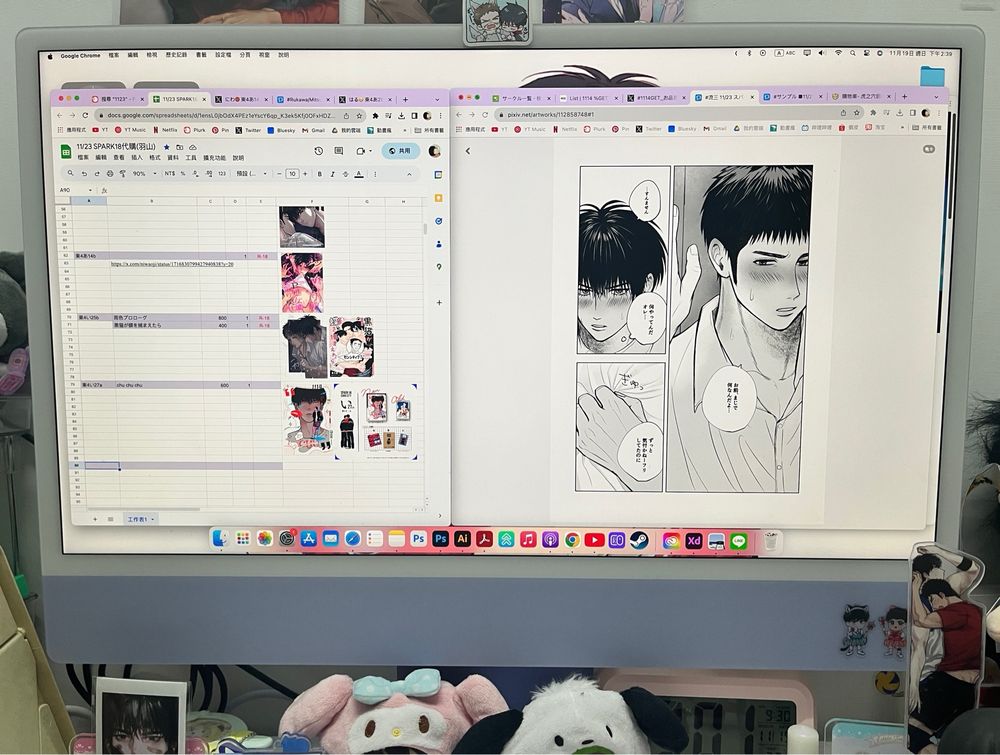This screenshot has width=1000, height=755.
Task: Open the three-dot more options in Sheets toolbar
Action: (375, 174)
